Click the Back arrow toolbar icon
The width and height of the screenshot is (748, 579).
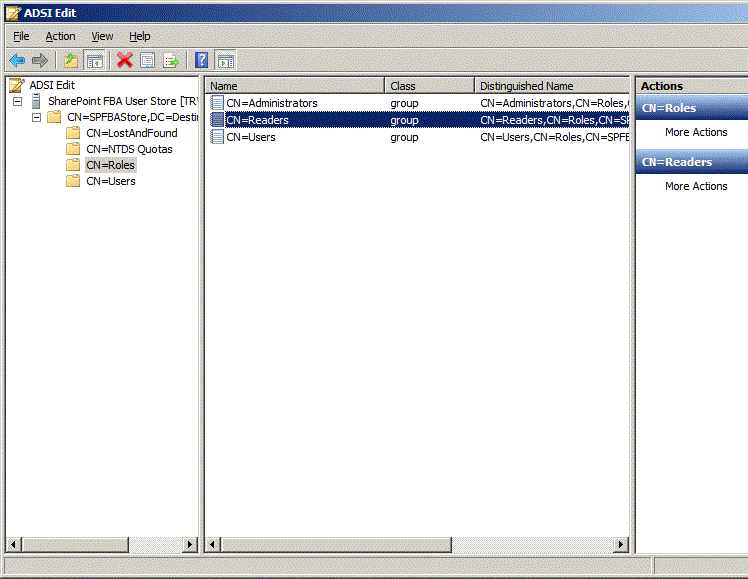point(17,61)
